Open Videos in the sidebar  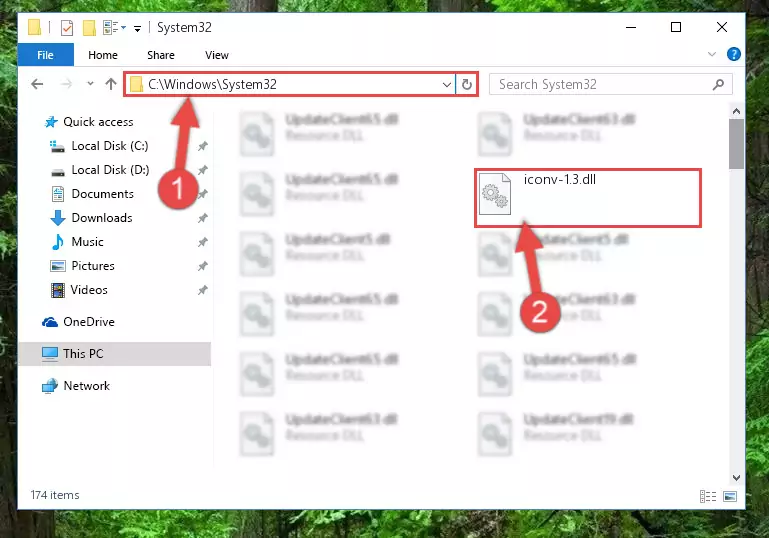click(89, 290)
